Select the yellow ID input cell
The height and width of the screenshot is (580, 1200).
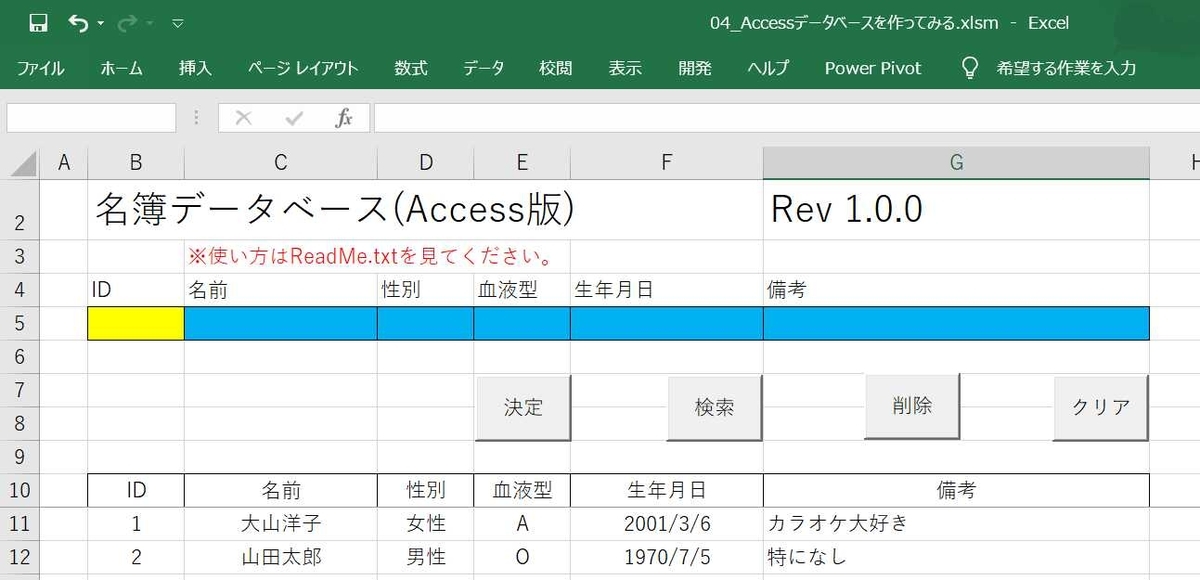[x=135, y=323]
